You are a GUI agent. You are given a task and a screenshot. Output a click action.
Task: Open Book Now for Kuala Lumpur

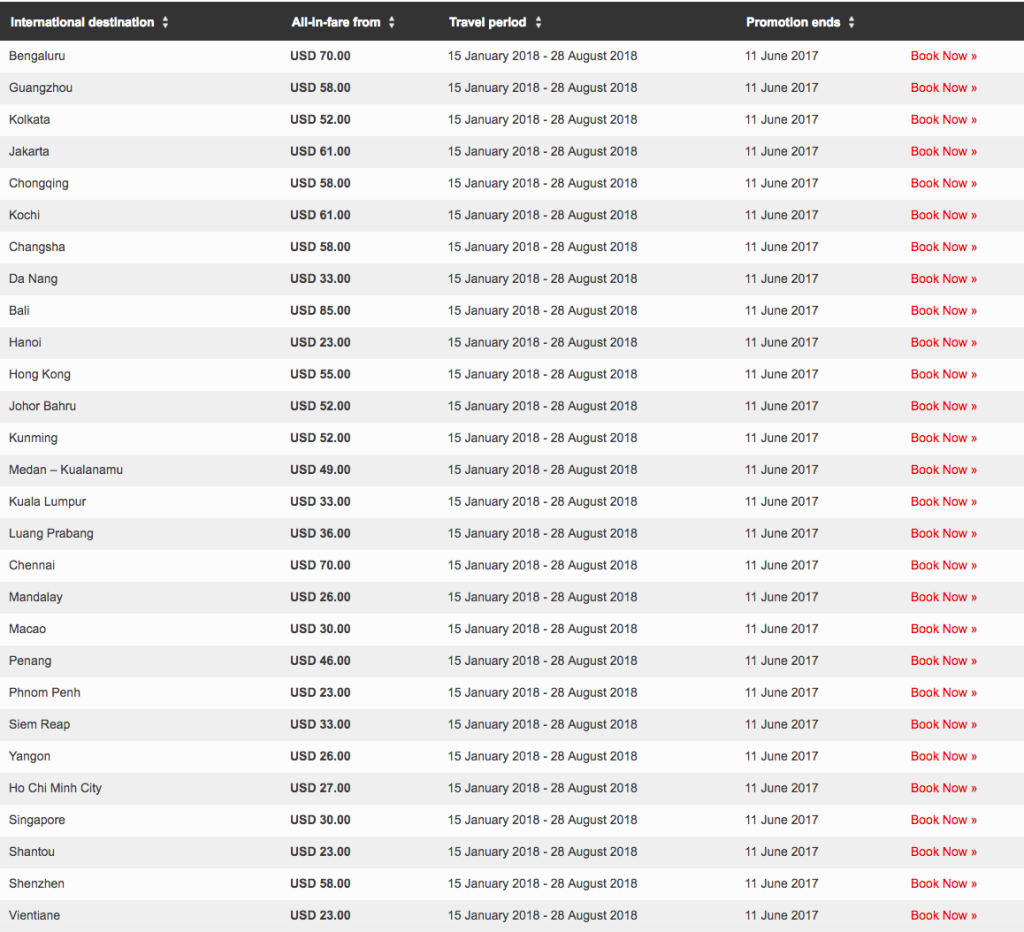[943, 502]
